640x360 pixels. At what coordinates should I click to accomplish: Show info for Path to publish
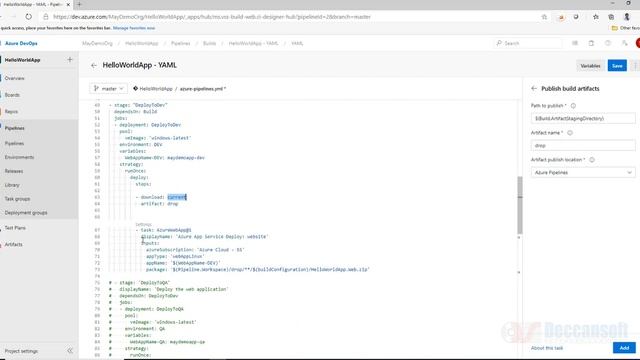click(x=573, y=106)
